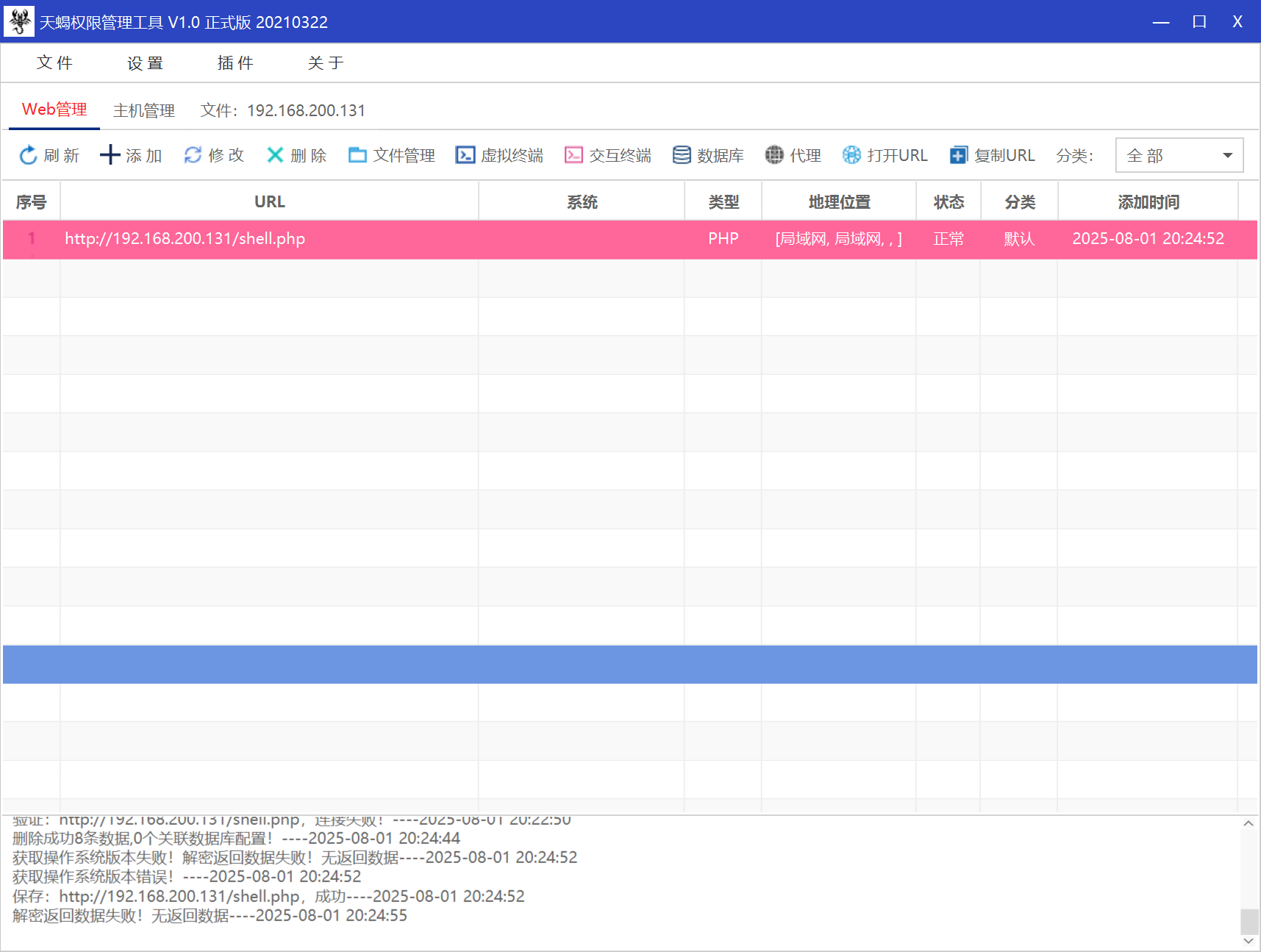
Task: Click the 复制URL button label
Action: point(1004,155)
